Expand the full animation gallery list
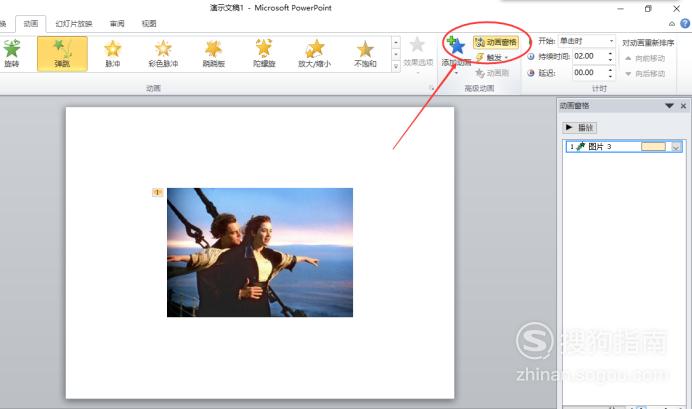 396,66
